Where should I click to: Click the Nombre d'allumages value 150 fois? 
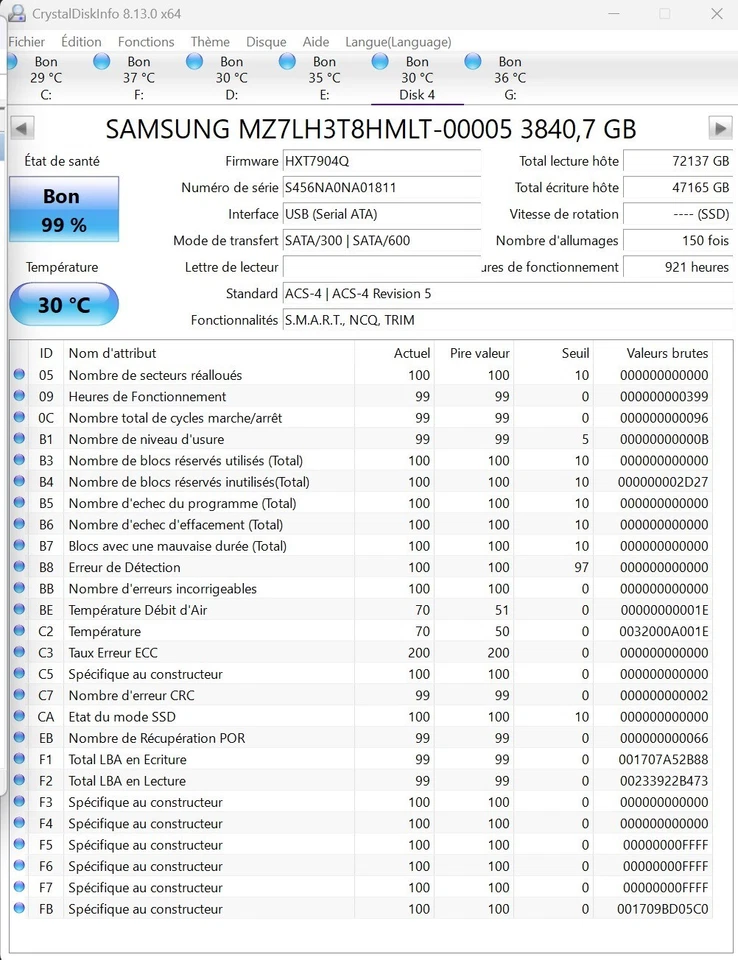(678, 240)
